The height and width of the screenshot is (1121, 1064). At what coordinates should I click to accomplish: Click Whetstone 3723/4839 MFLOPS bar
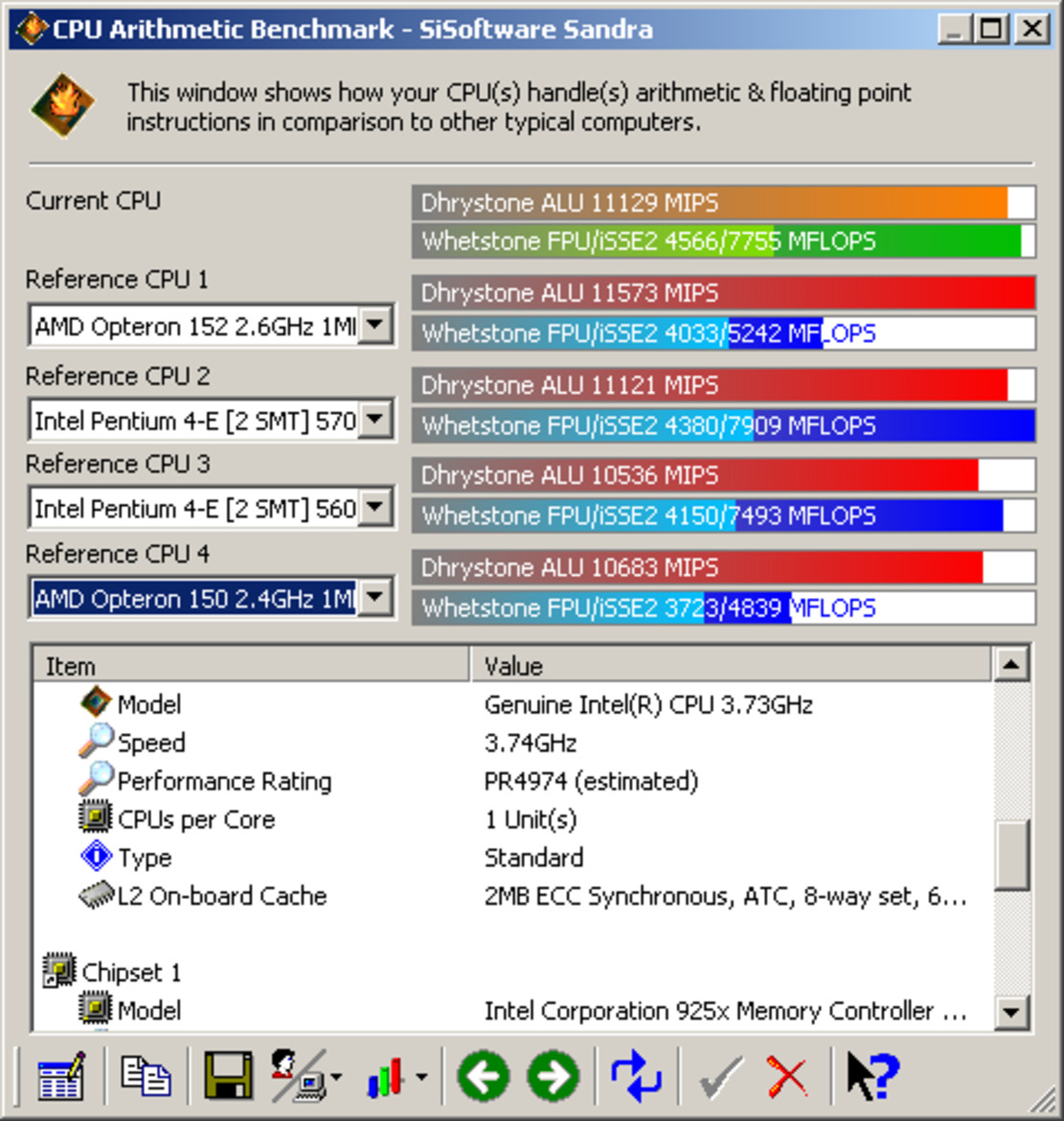point(723,607)
